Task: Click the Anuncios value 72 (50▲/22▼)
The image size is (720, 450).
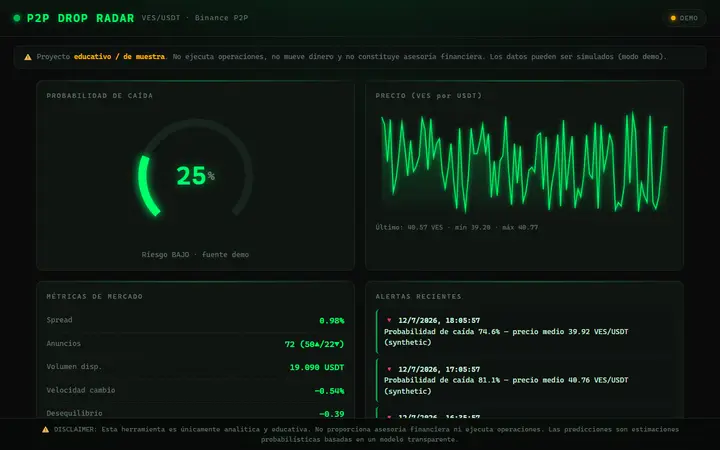Action: tap(314, 344)
